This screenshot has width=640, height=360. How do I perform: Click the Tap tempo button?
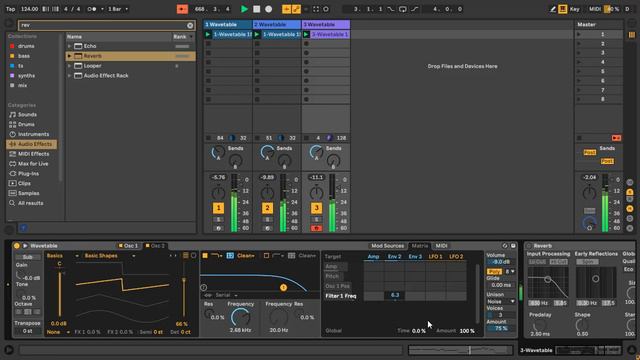click(x=11, y=9)
